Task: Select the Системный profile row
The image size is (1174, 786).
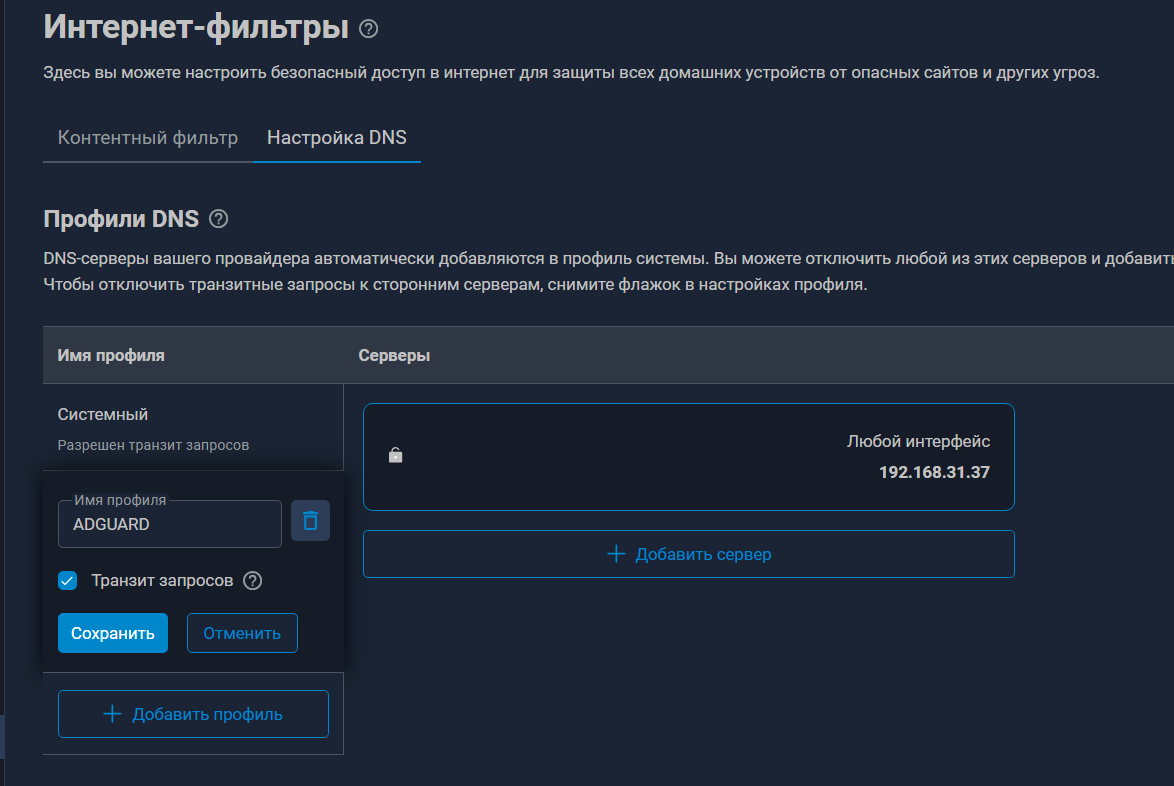Action: (103, 414)
